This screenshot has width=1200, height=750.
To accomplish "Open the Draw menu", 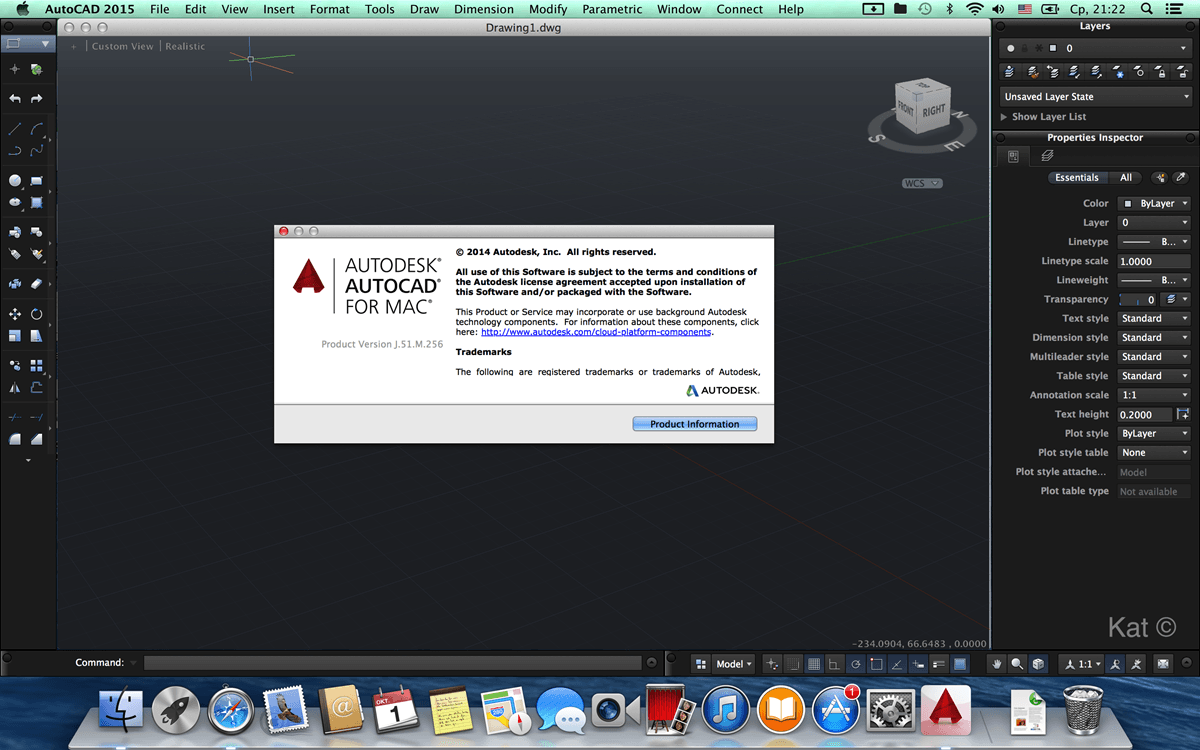I will [x=425, y=9].
